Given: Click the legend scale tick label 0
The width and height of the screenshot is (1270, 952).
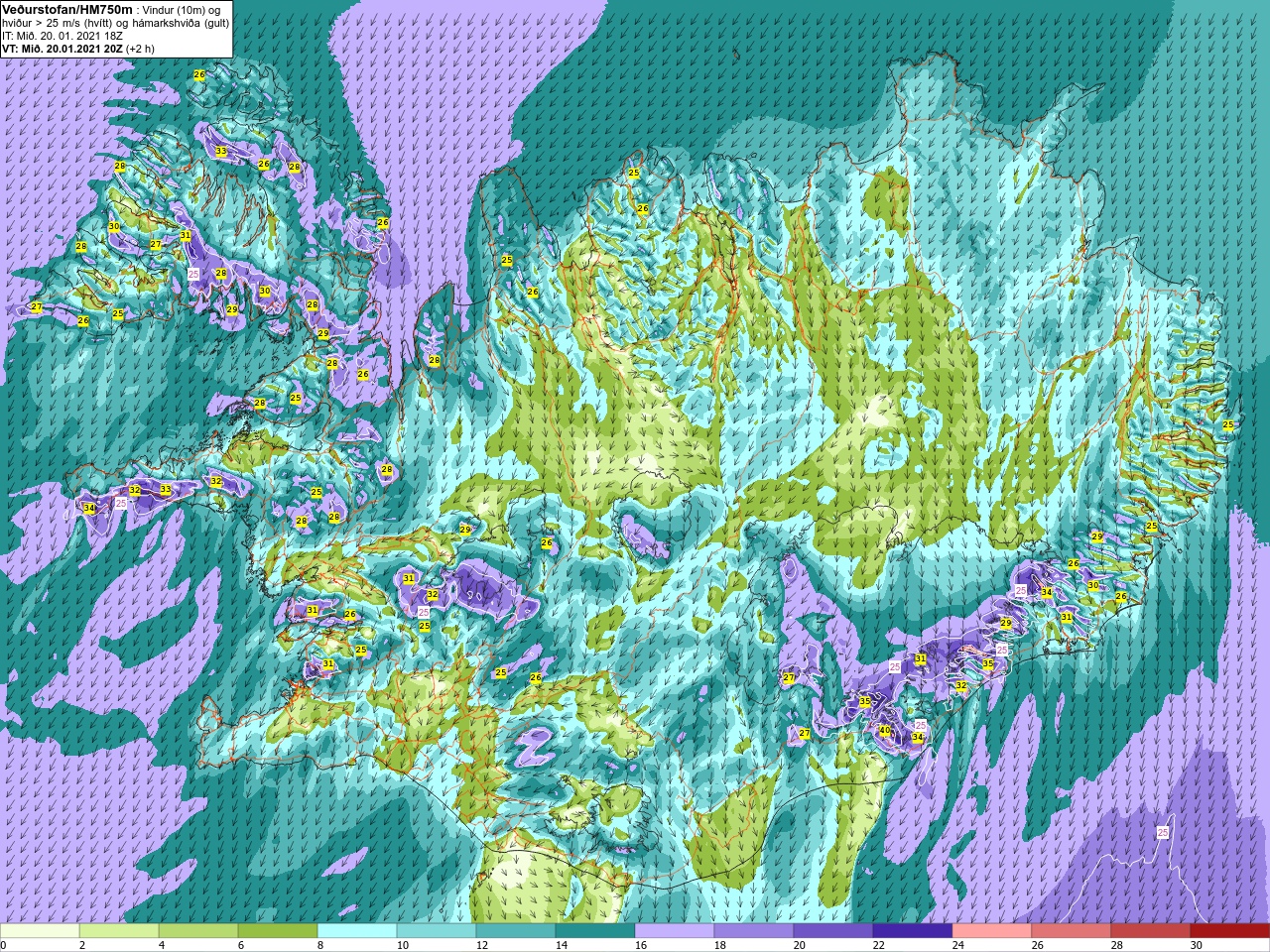Looking at the screenshot, I should pos(3,945).
